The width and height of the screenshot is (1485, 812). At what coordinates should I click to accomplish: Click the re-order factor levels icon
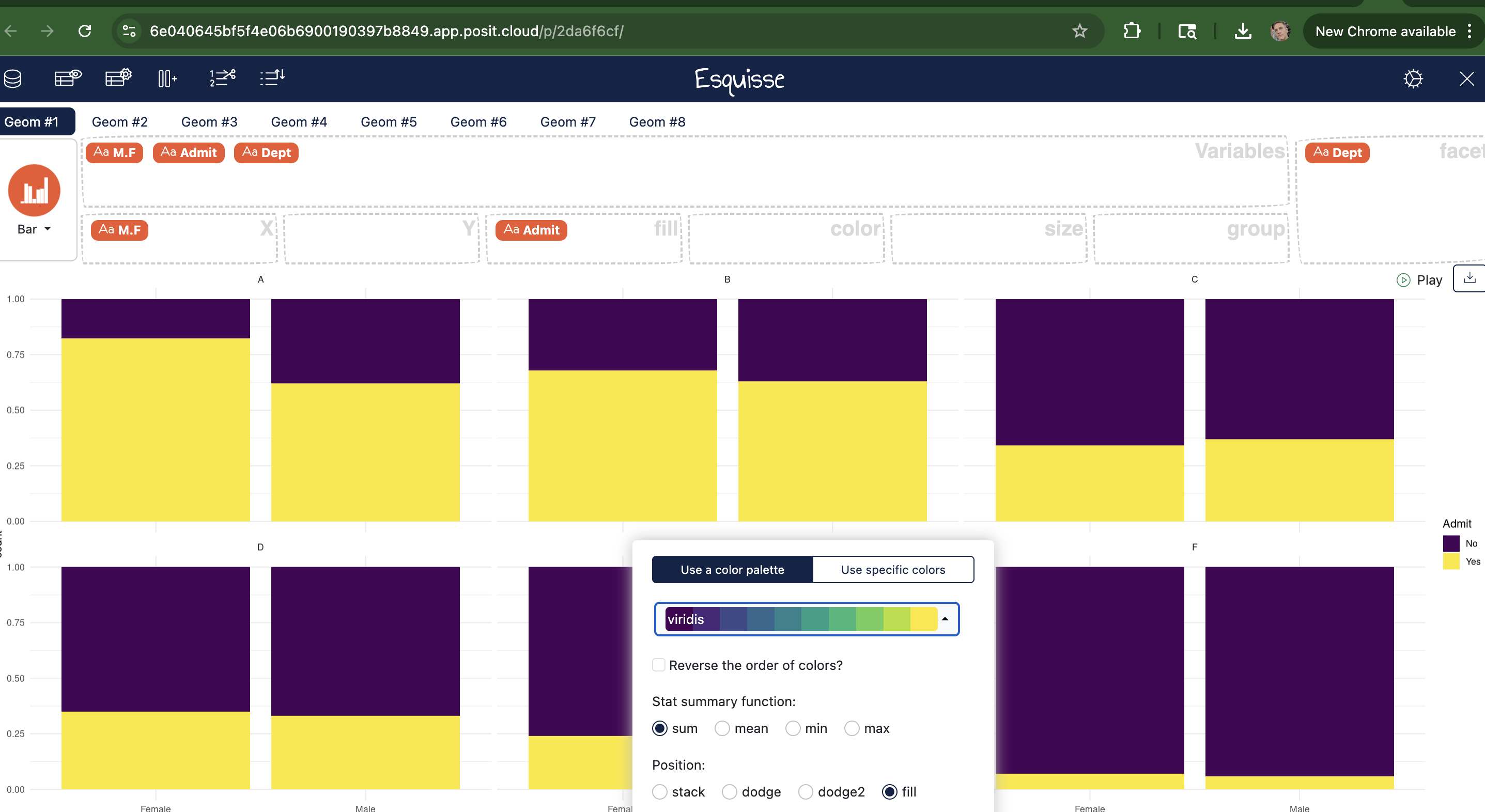point(272,78)
